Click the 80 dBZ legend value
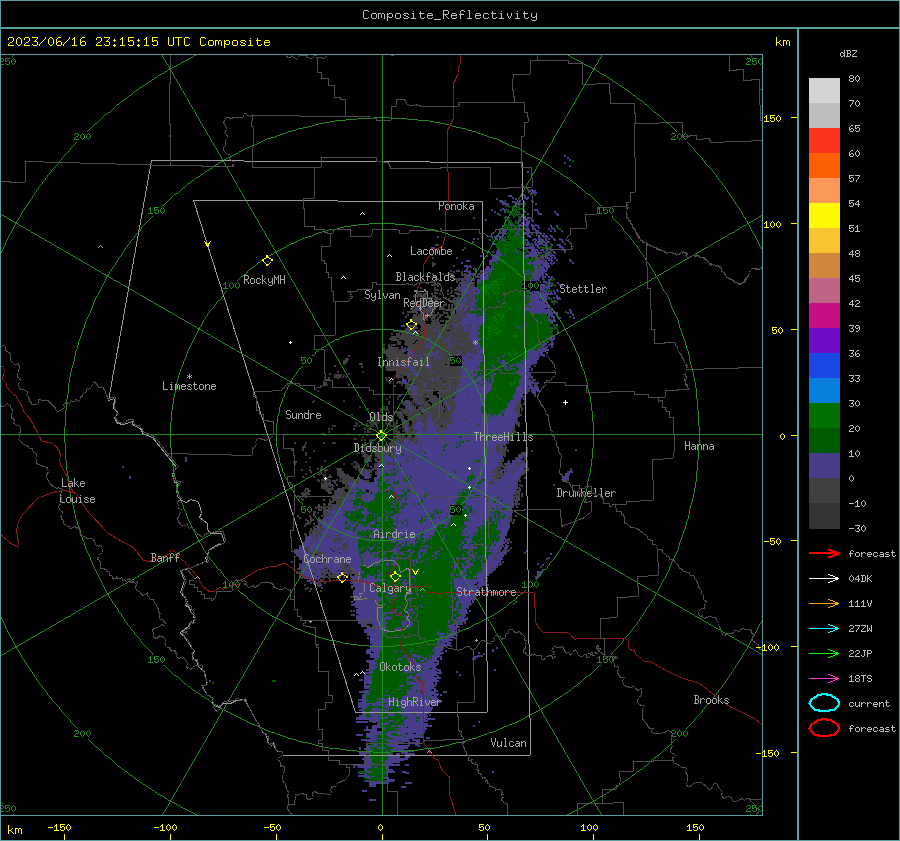Screen dimensions: 900x841 point(854,79)
